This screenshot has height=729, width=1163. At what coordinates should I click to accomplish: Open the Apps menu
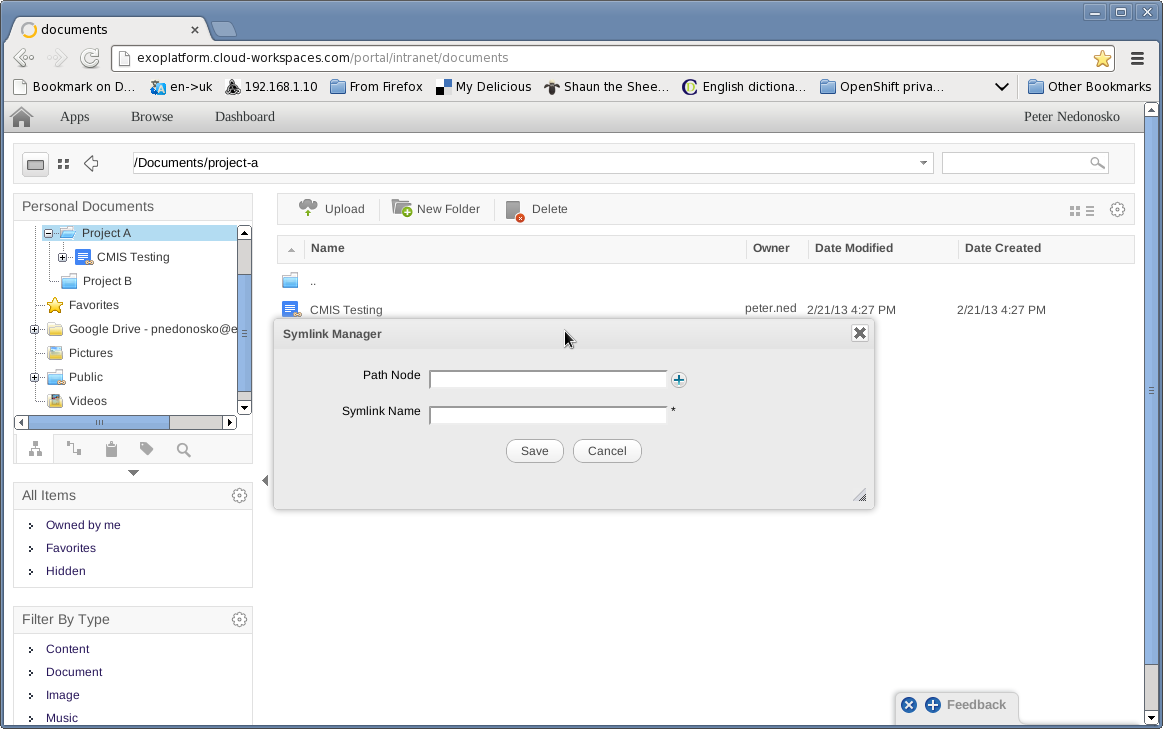pos(74,117)
